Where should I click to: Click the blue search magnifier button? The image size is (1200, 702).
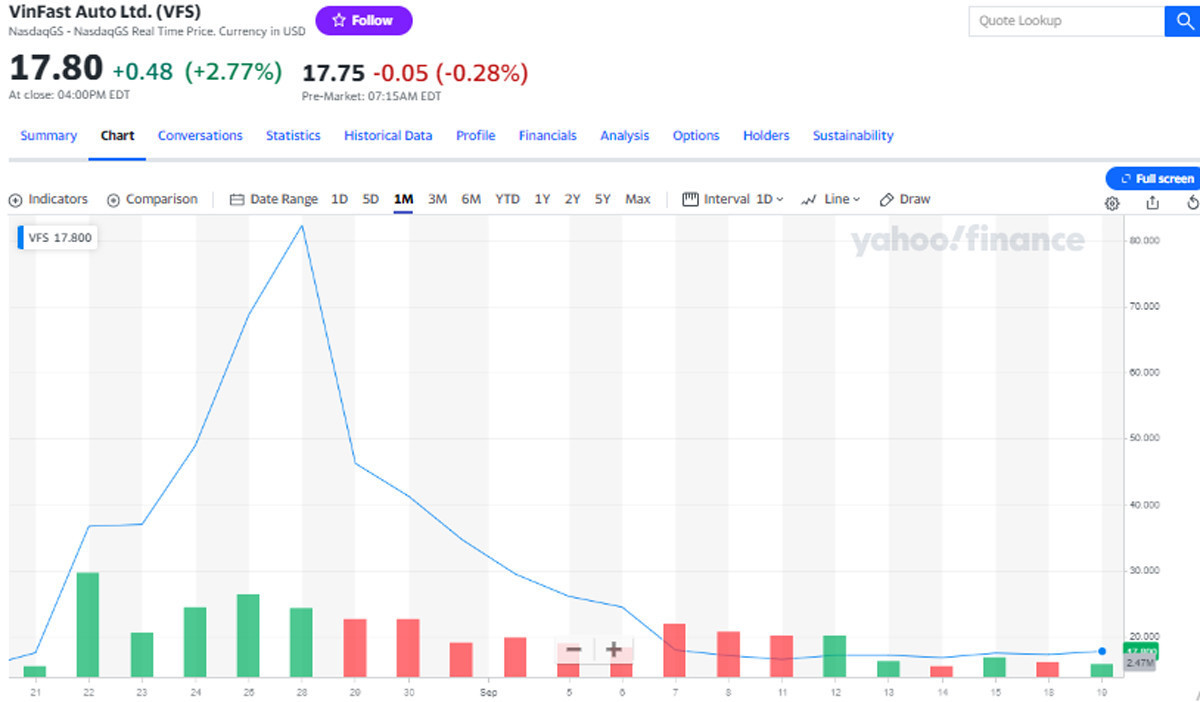point(1181,21)
